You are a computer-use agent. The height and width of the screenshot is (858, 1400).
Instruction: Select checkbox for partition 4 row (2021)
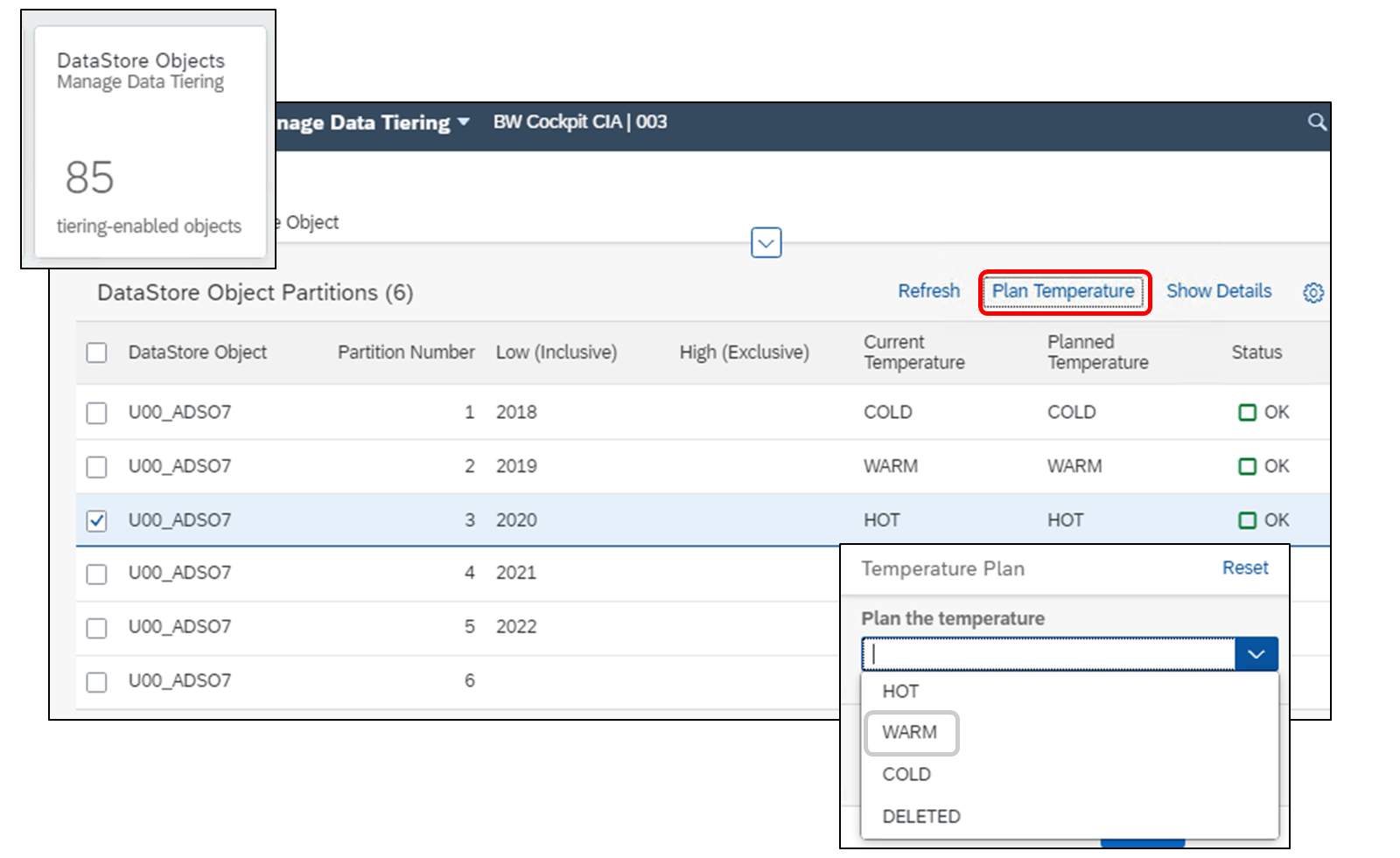point(97,574)
